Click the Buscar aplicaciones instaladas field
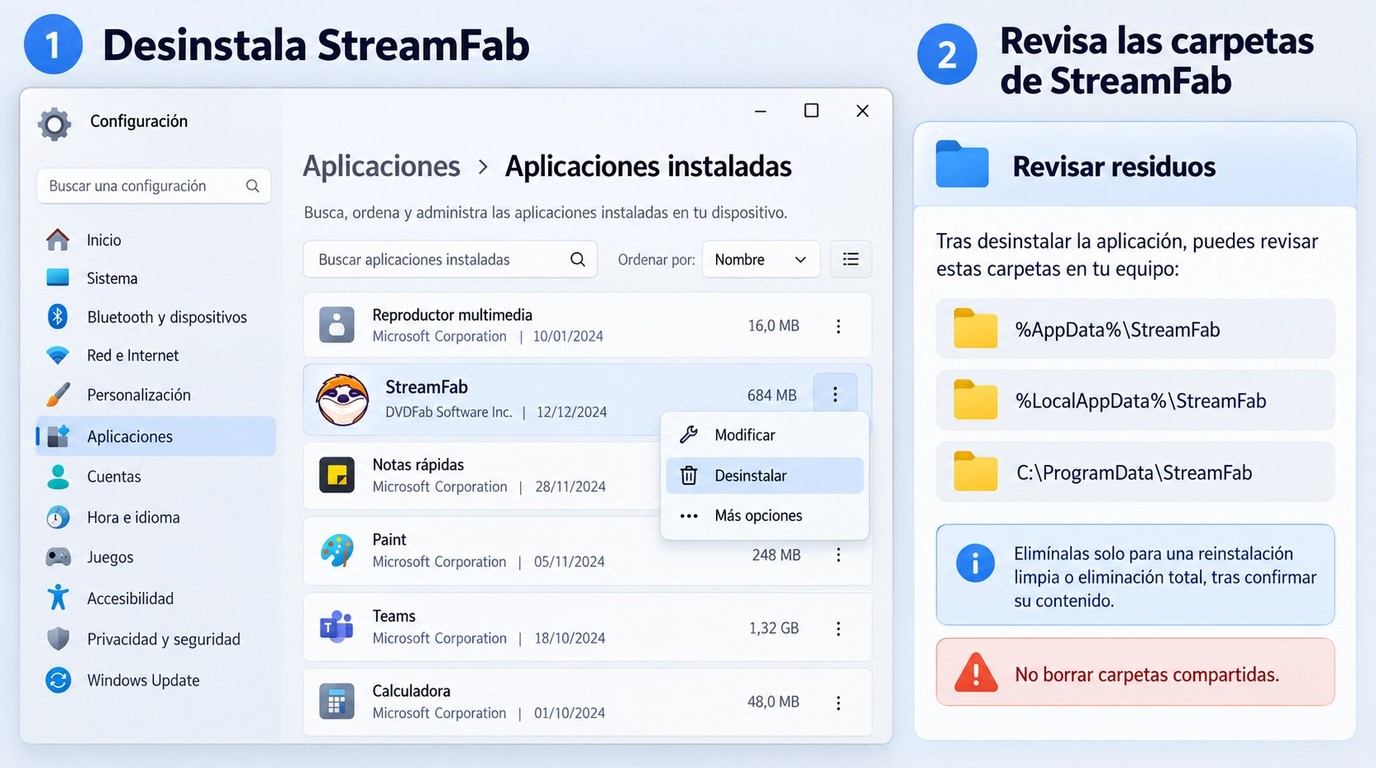The width and height of the screenshot is (1376, 768). tap(450, 259)
